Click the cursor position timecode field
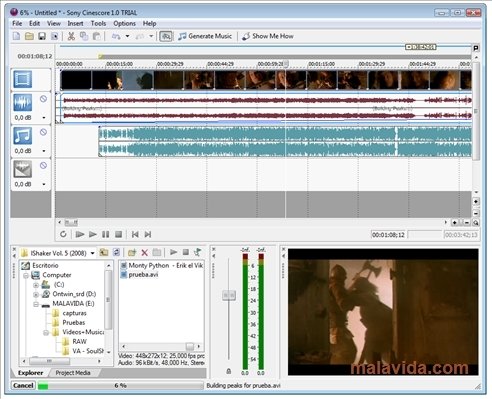The height and width of the screenshot is (399, 492). [388, 235]
